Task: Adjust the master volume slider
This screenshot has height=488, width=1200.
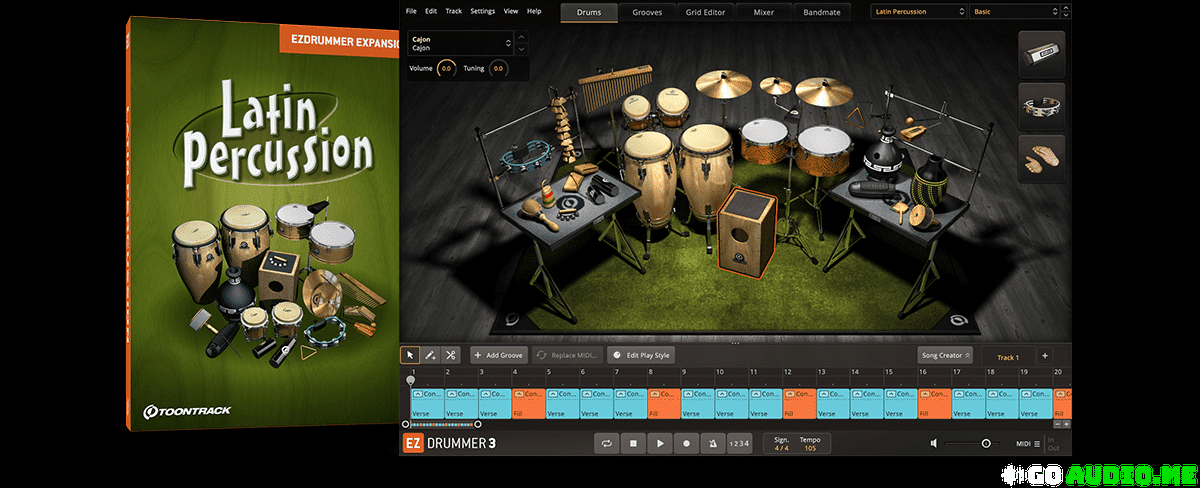Action: (x=985, y=443)
